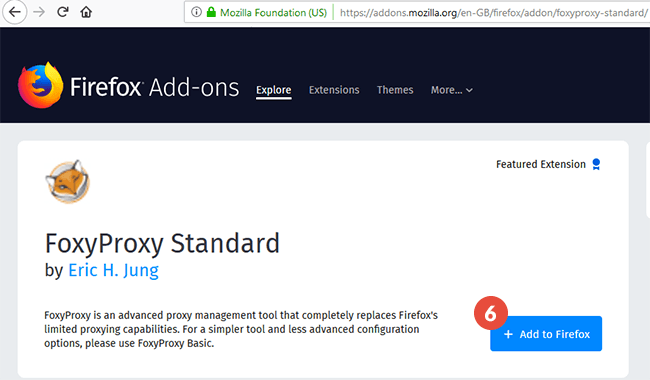650x380 pixels.
Task: Click the green padlock security icon
Action: point(211,12)
